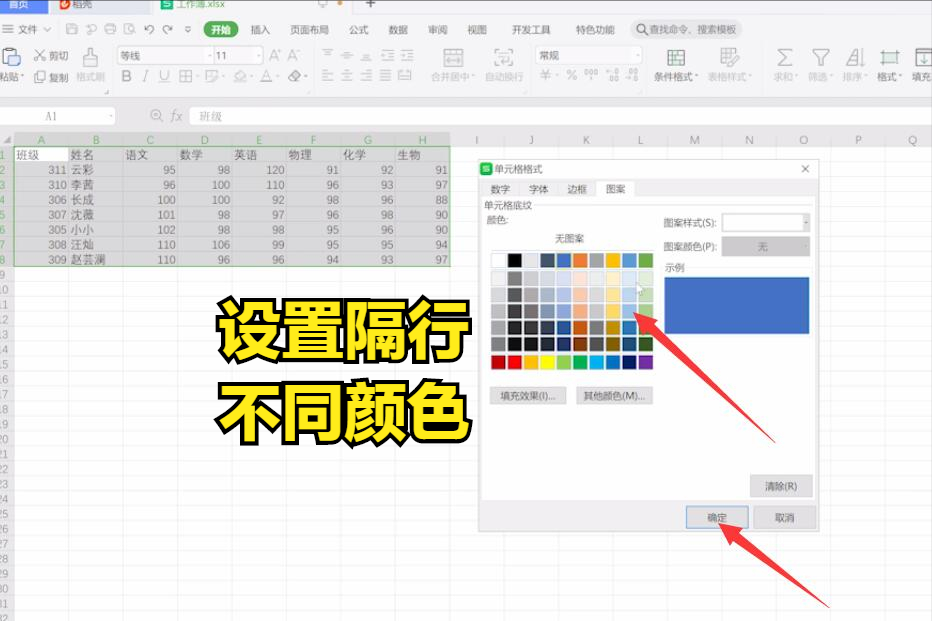Click the fx insert function icon

coord(177,115)
